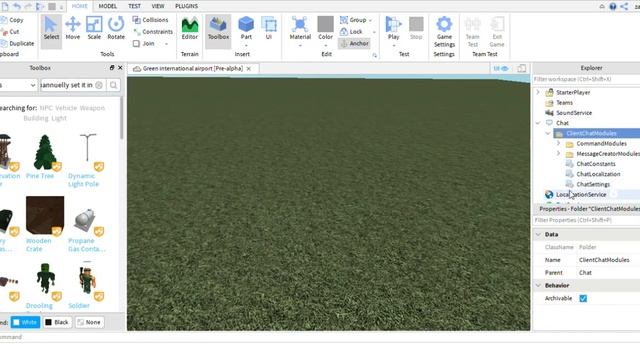Image resolution: width=640 pixels, height=360 pixels.
Task: Open the MODEL ribbon tab
Action: (x=108, y=6)
